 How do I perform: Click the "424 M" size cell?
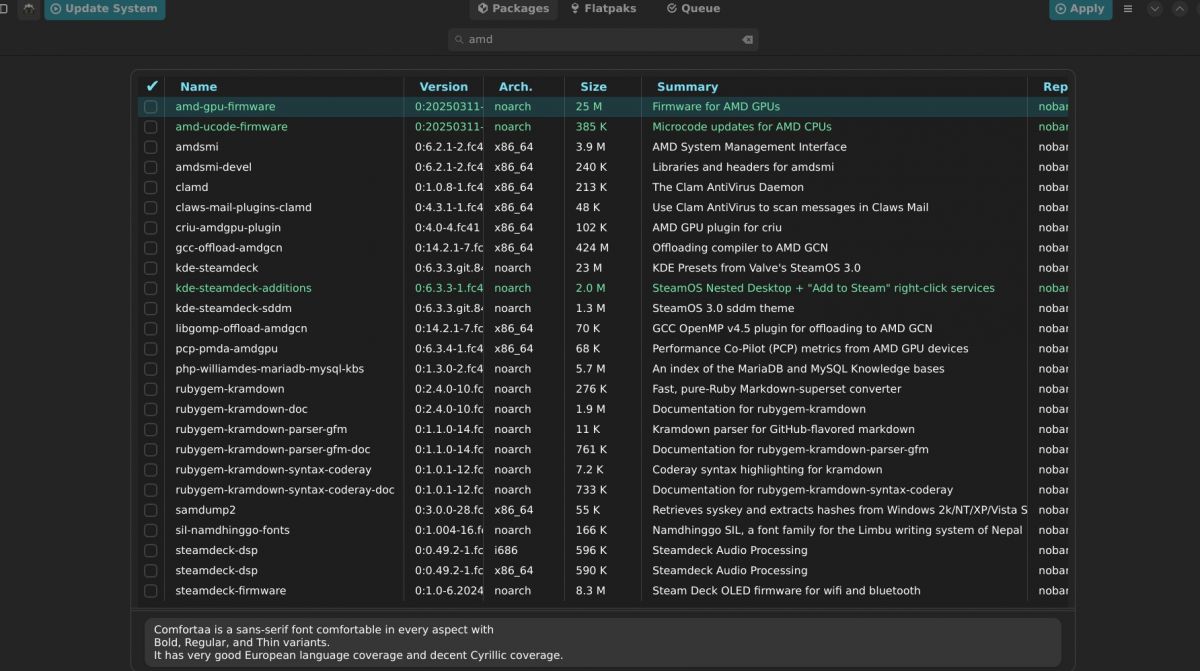coord(592,248)
